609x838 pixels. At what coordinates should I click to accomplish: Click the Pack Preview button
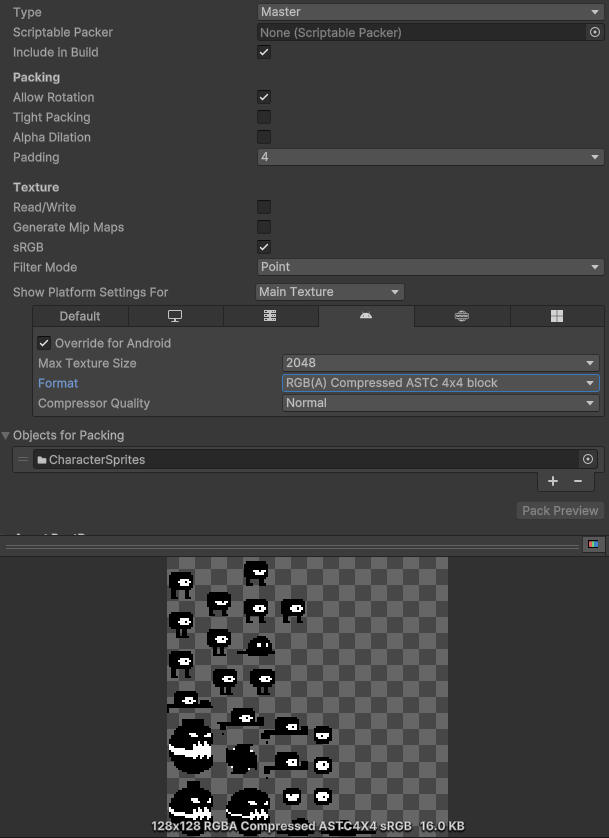tap(560, 510)
